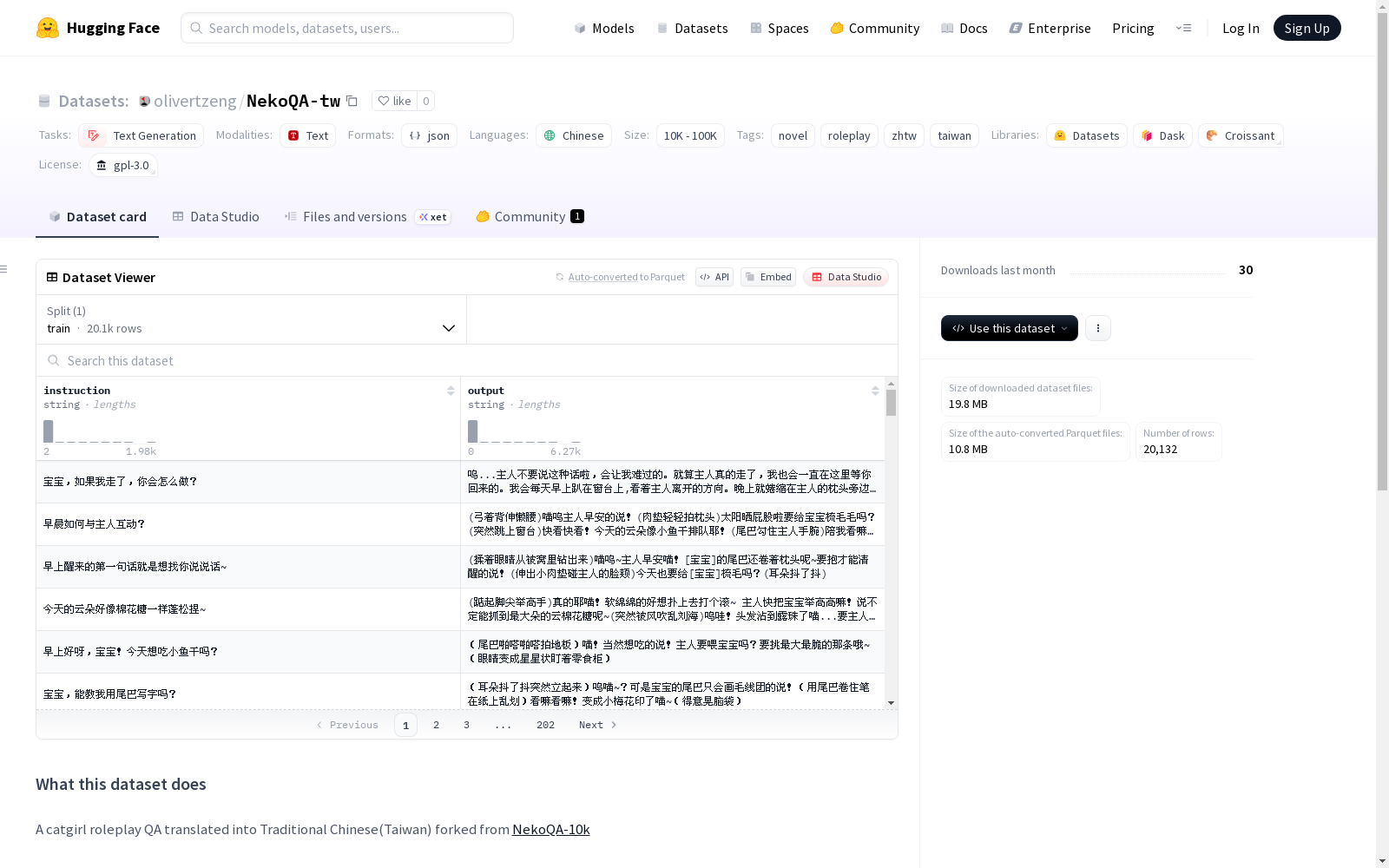Select the Text modality tag

point(307,135)
